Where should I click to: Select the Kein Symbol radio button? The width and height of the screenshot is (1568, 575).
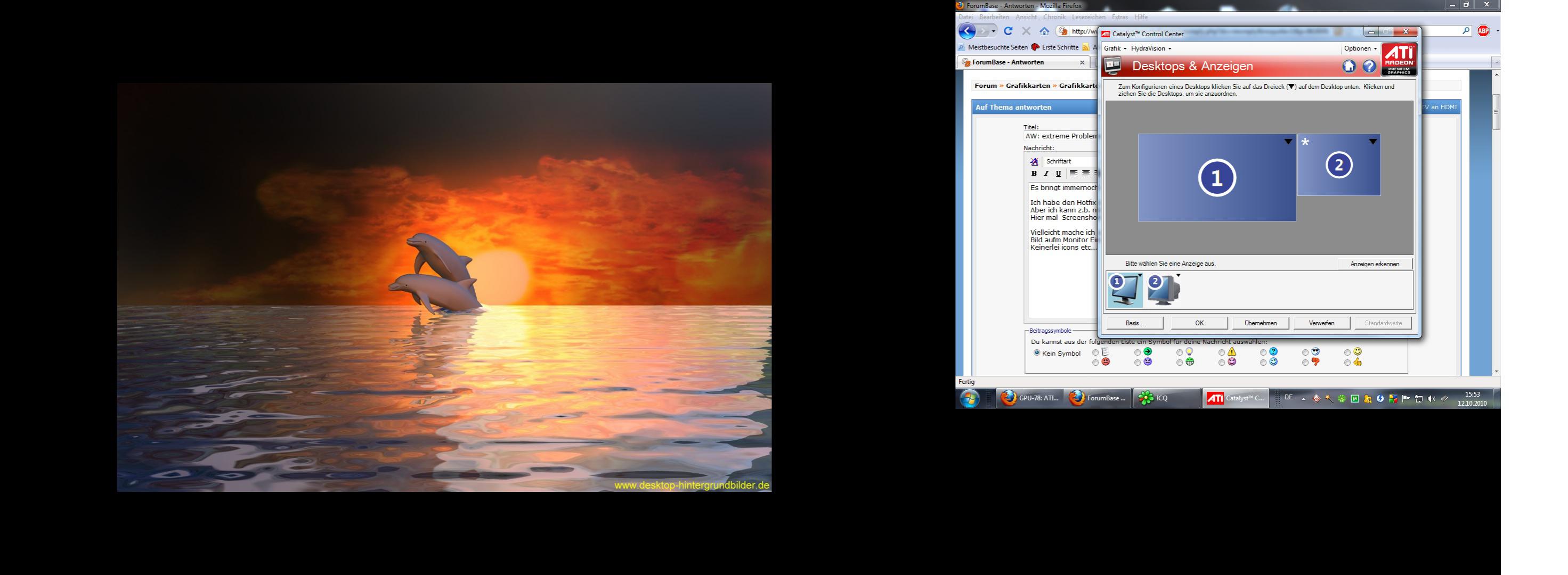click(x=1037, y=353)
